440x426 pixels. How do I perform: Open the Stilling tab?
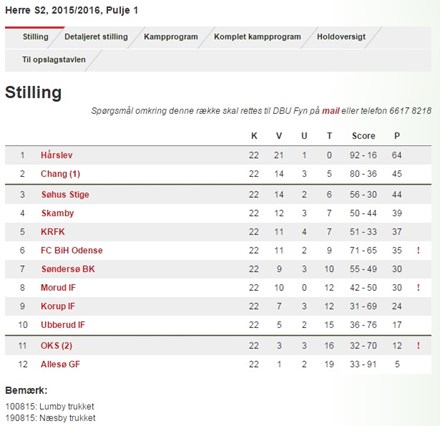coord(35,37)
